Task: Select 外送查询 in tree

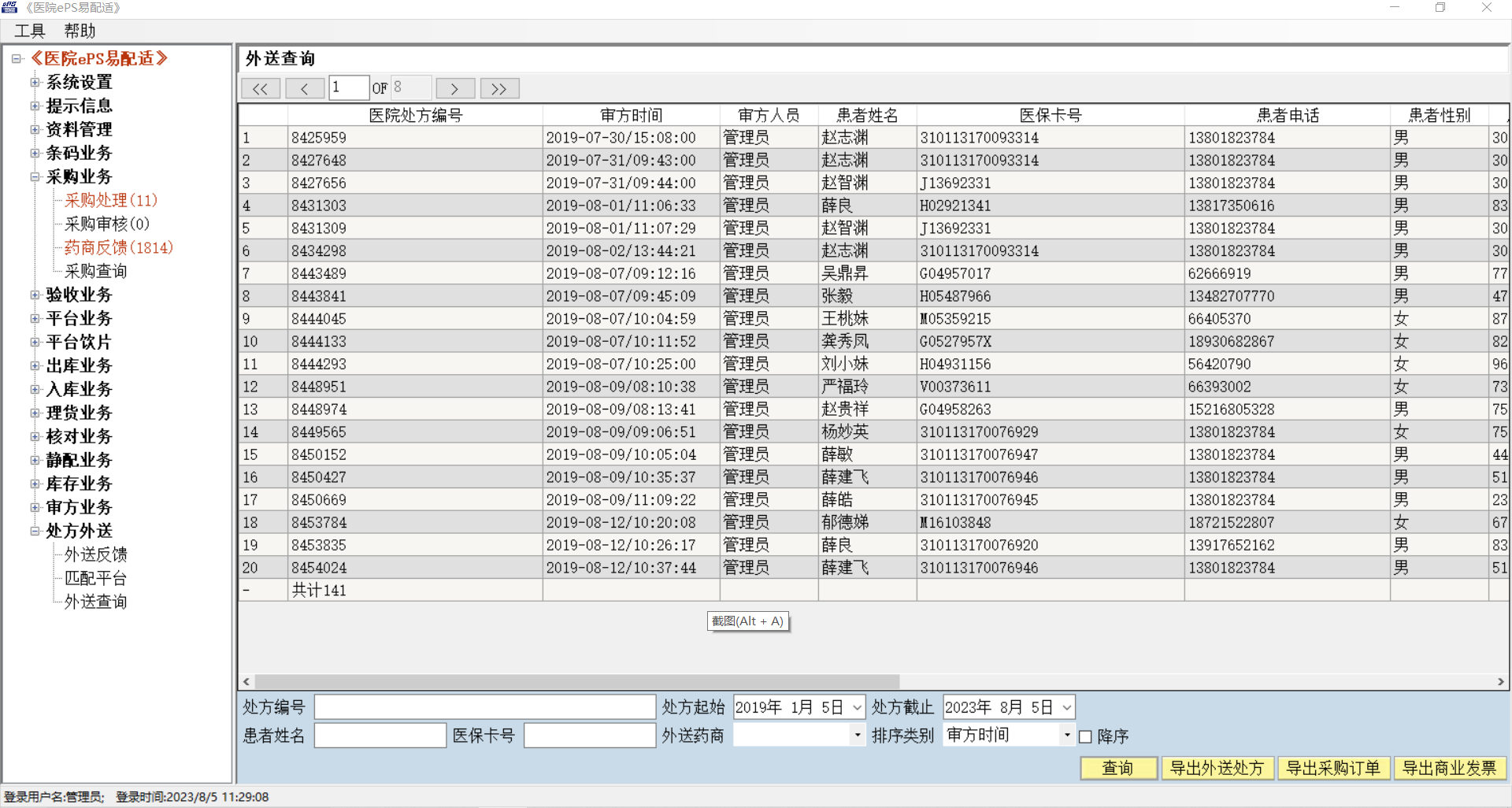Action: point(95,602)
